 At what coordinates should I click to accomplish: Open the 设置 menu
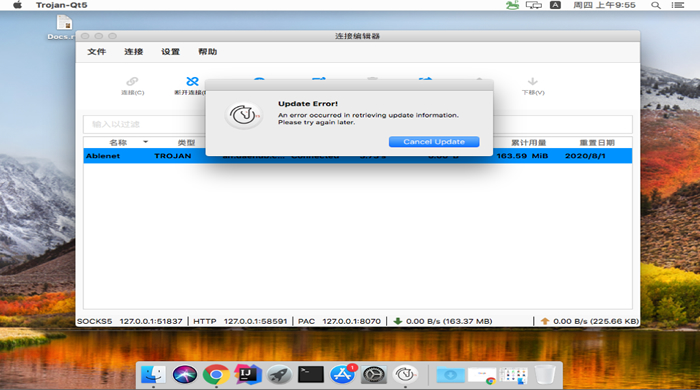tap(171, 52)
